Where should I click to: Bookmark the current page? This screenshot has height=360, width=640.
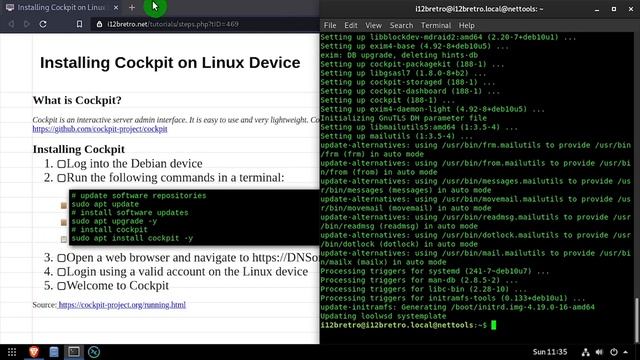[x=79, y=24]
